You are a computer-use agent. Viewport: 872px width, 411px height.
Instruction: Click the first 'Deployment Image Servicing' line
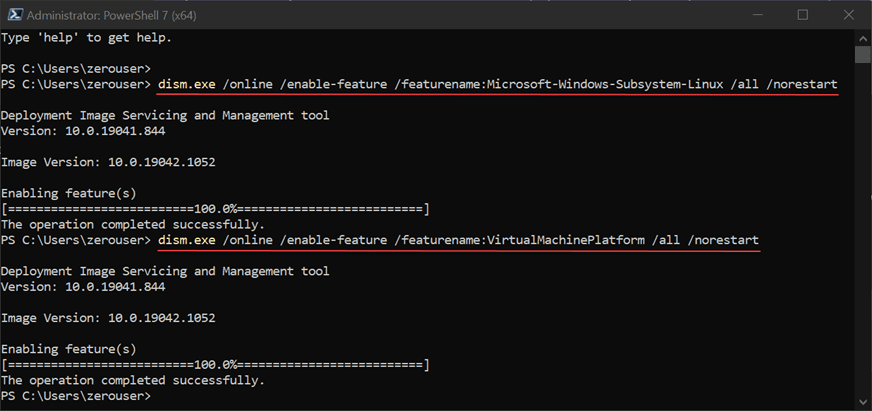point(164,116)
